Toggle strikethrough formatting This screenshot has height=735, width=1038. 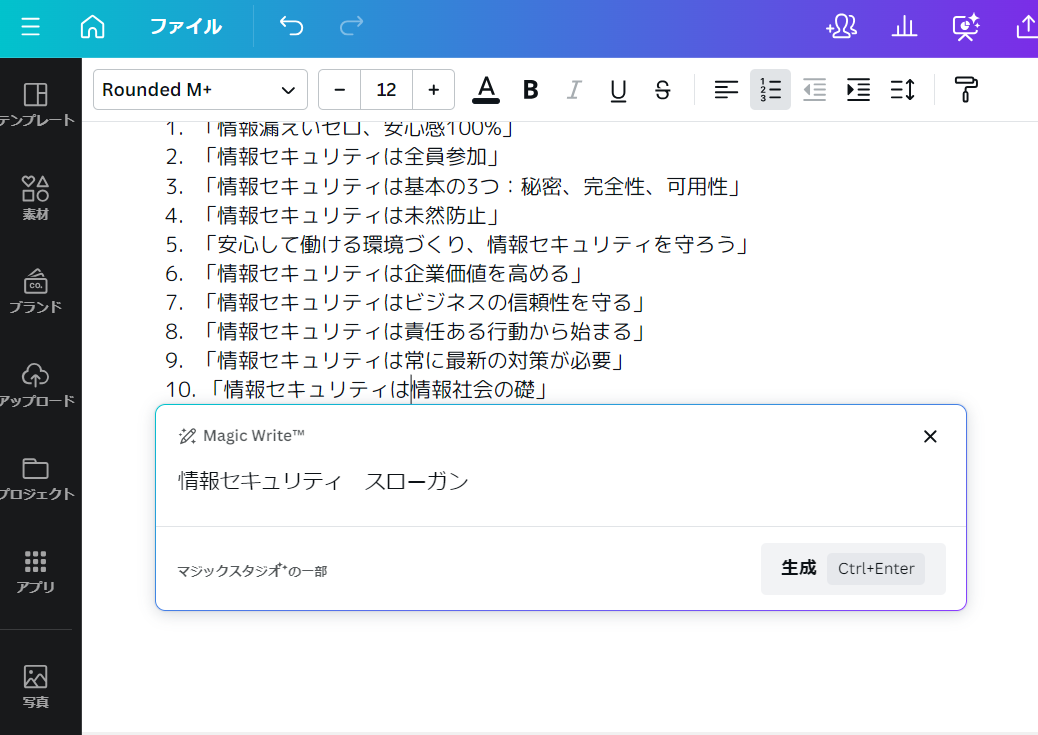(663, 89)
